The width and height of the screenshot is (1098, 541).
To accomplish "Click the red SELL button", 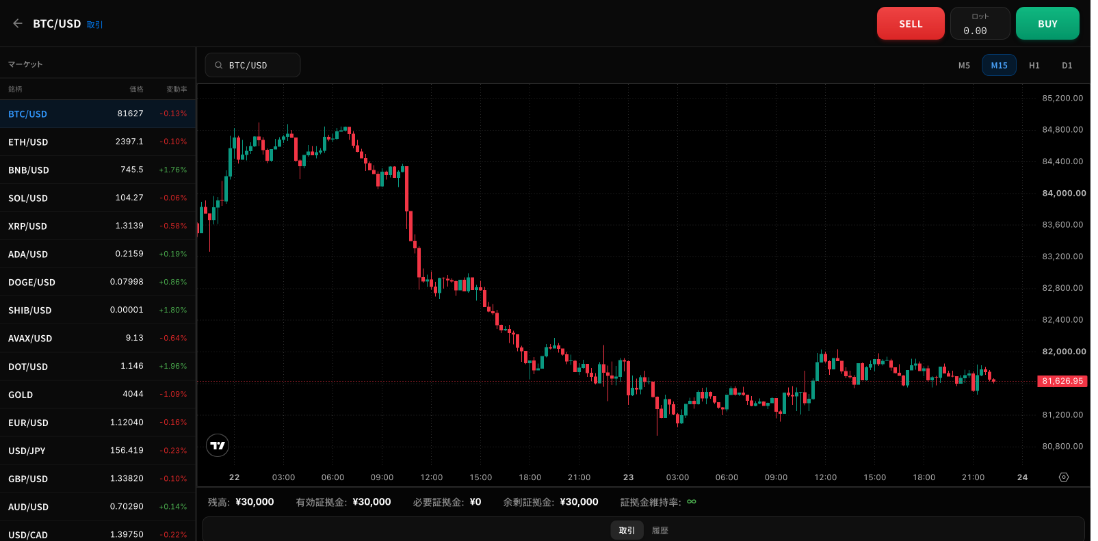I will pos(910,24).
